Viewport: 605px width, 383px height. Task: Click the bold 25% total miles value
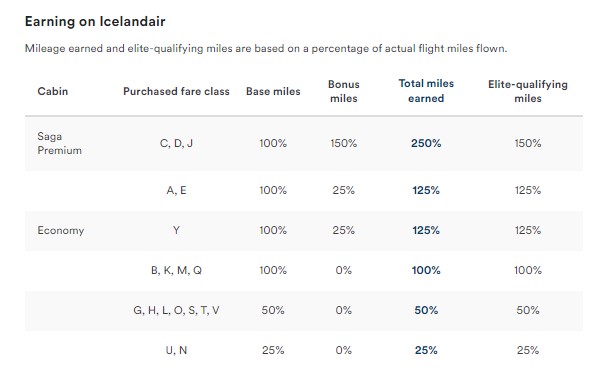click(426, 350)
